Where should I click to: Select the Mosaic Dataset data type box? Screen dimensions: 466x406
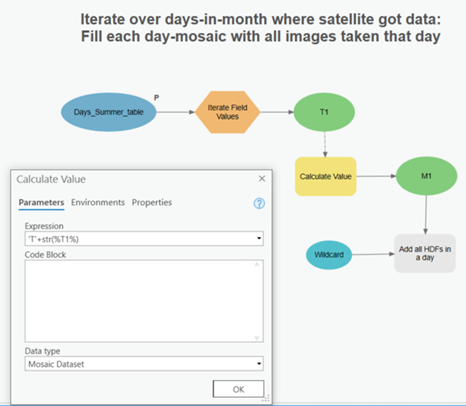tap(144, 364)
